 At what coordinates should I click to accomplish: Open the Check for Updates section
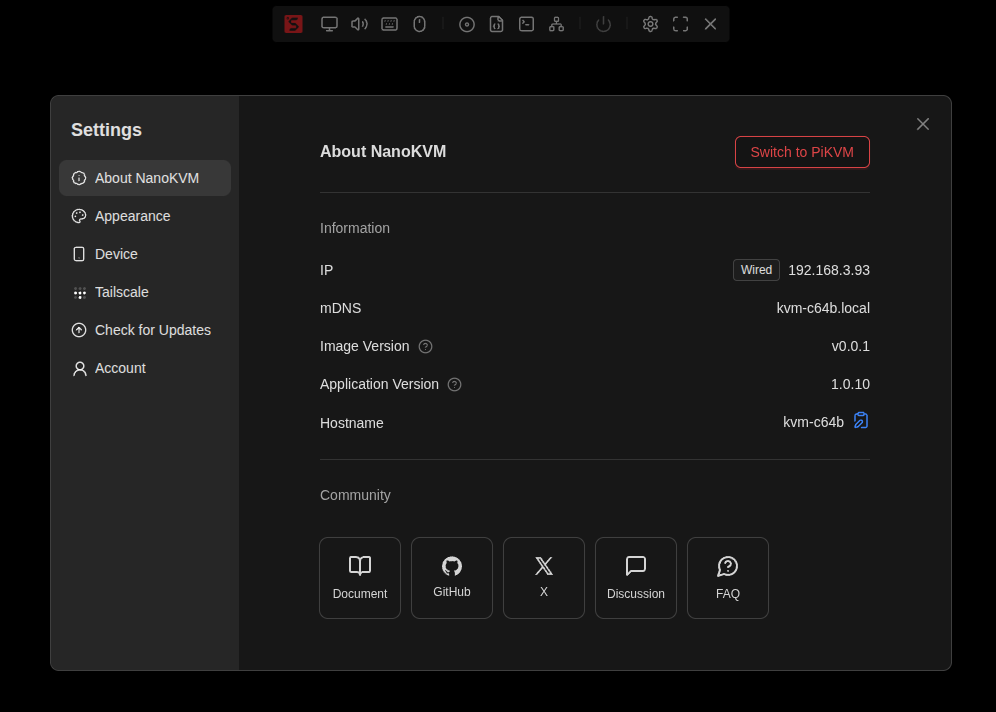click(x=145, y=330)
